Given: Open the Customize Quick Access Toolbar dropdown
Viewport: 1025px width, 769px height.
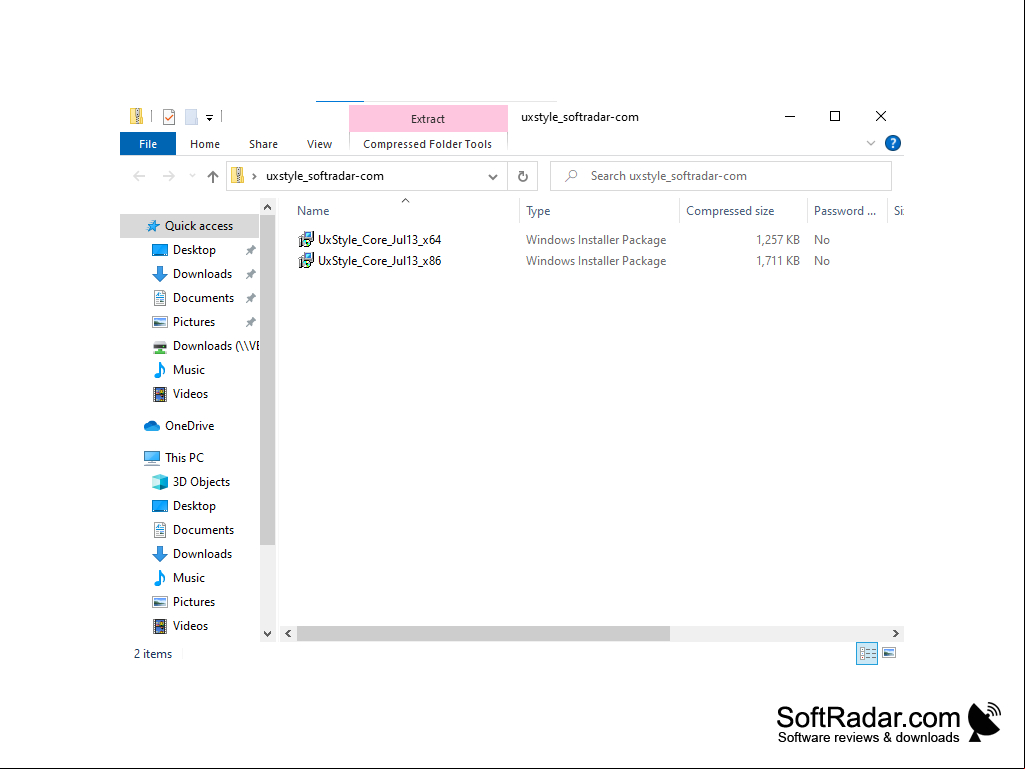Looking at the screenshot, I should pyautogui.click(x=209, y=118).
